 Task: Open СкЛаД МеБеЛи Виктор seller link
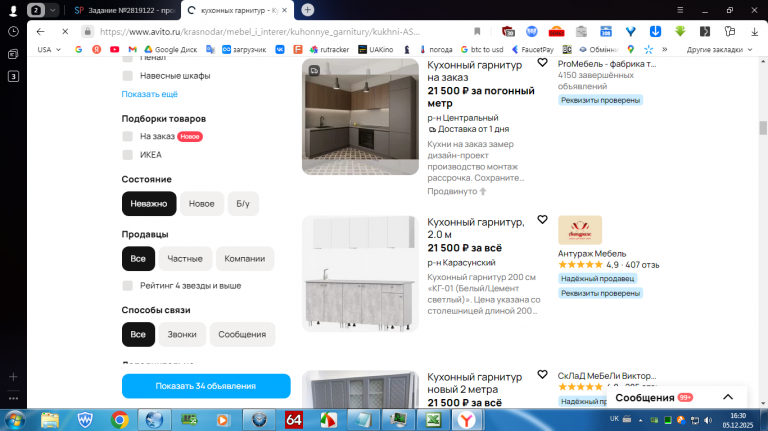click(607, 376)
